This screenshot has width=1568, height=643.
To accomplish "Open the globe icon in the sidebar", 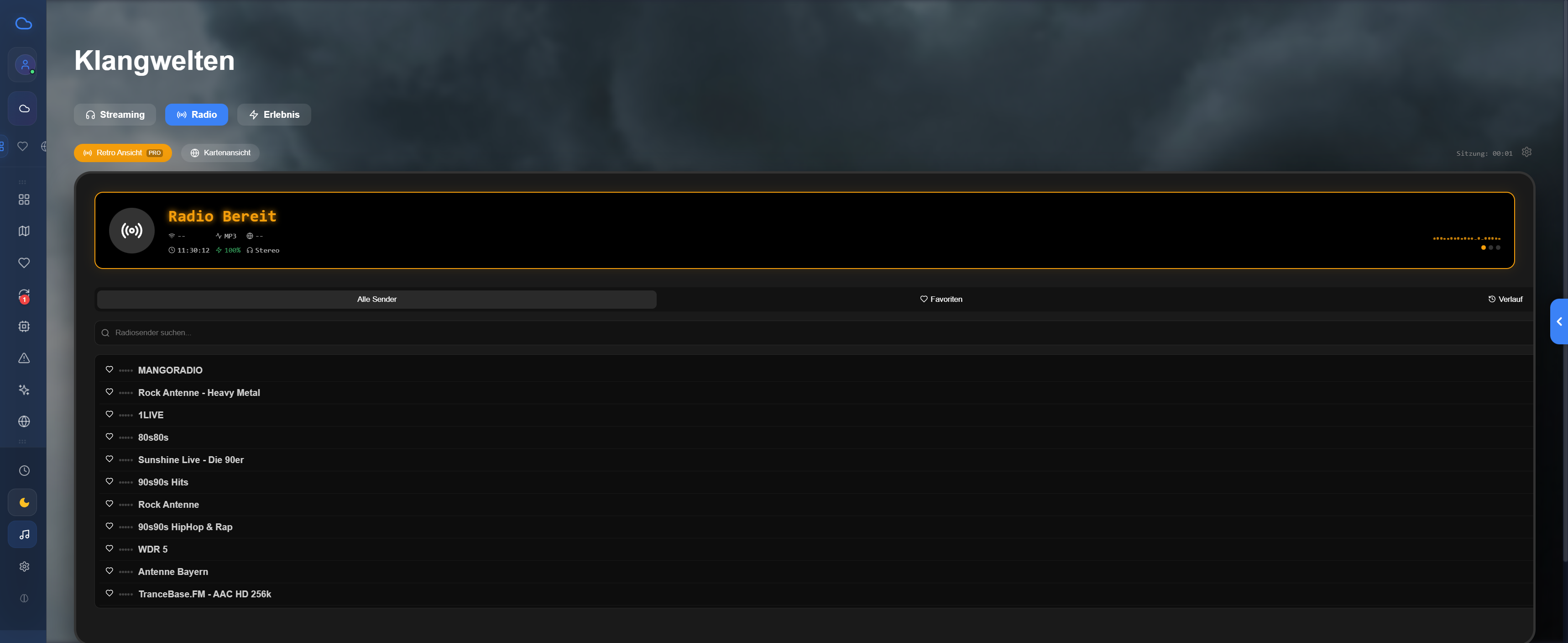I will [23, 421].
